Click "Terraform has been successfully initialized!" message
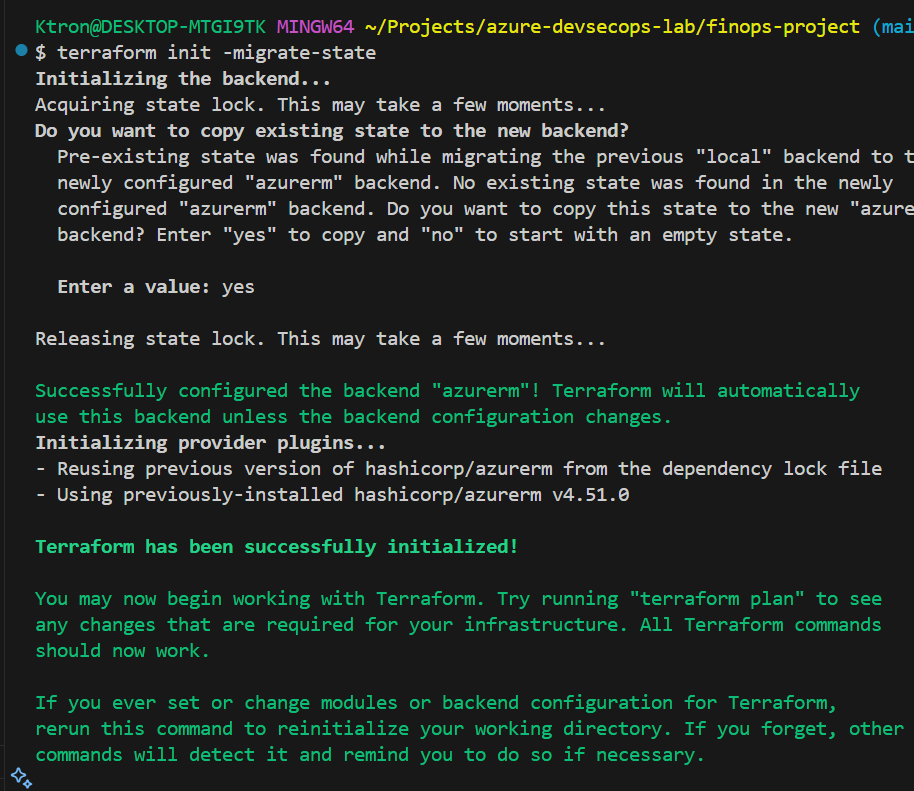This screenshot has height=791, width=914. [277, 547]
